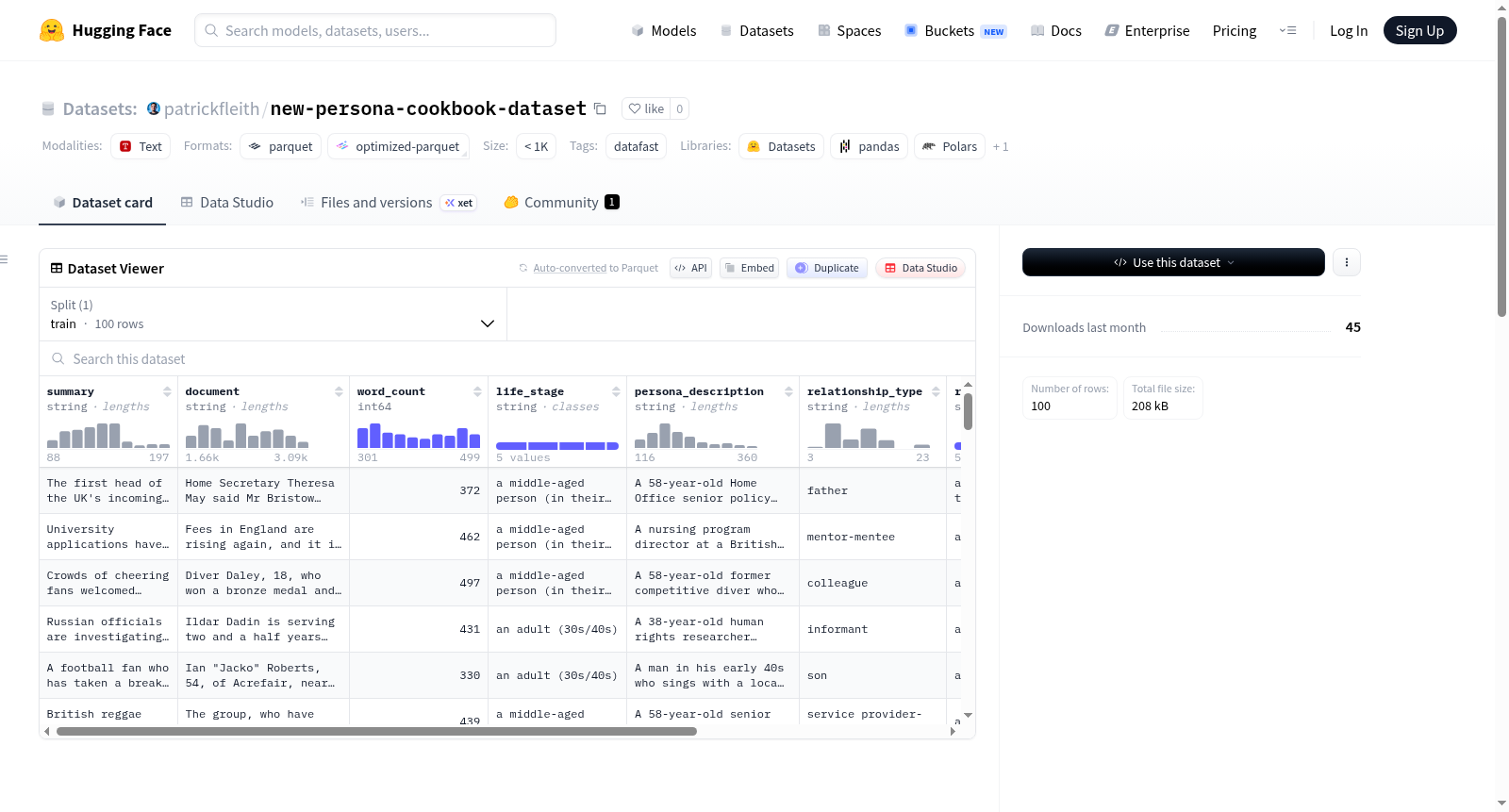Select the 'Russian officials are investigating' summary cell
The width and height of the screenshot is (1509, 812).
point(108,629)
